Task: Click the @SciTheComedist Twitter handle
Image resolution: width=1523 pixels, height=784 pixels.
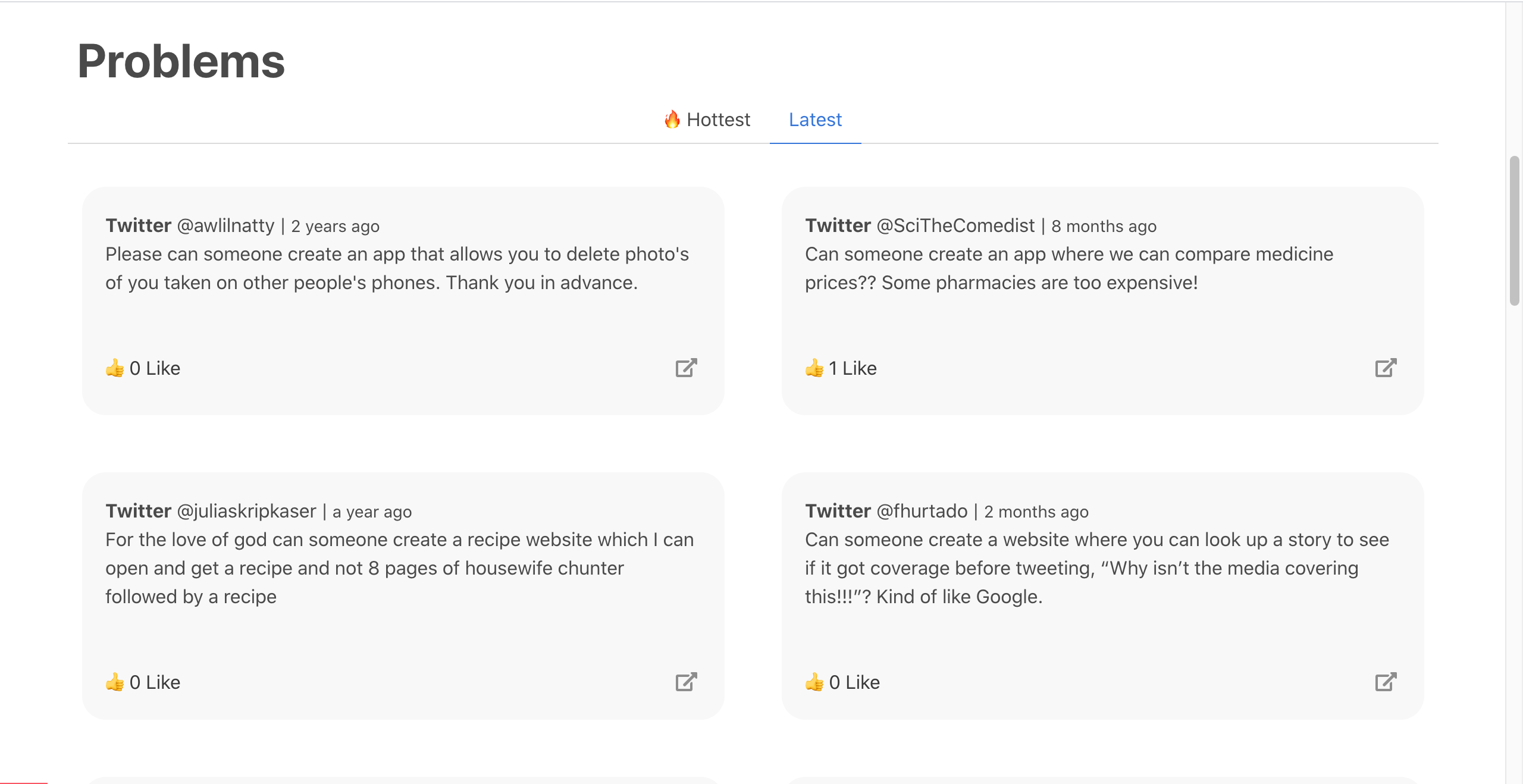Action: [x=955, y=225]
